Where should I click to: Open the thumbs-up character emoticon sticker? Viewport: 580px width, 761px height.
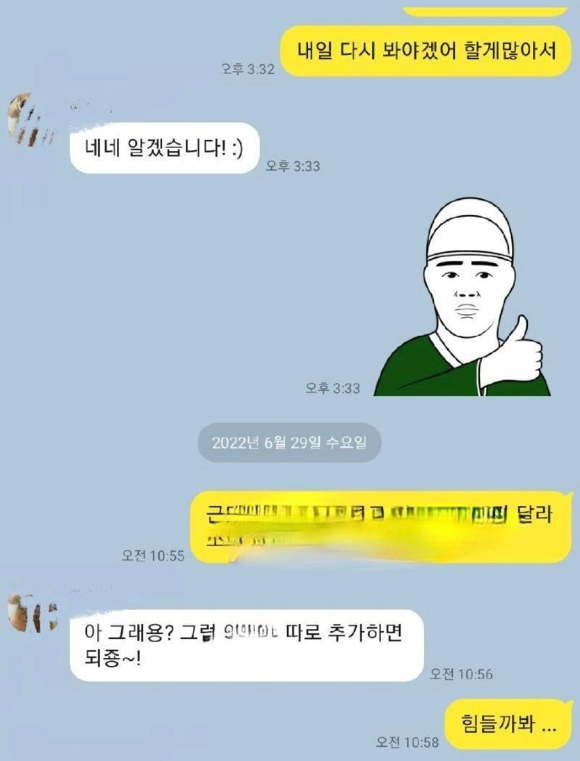coord(462,296)
